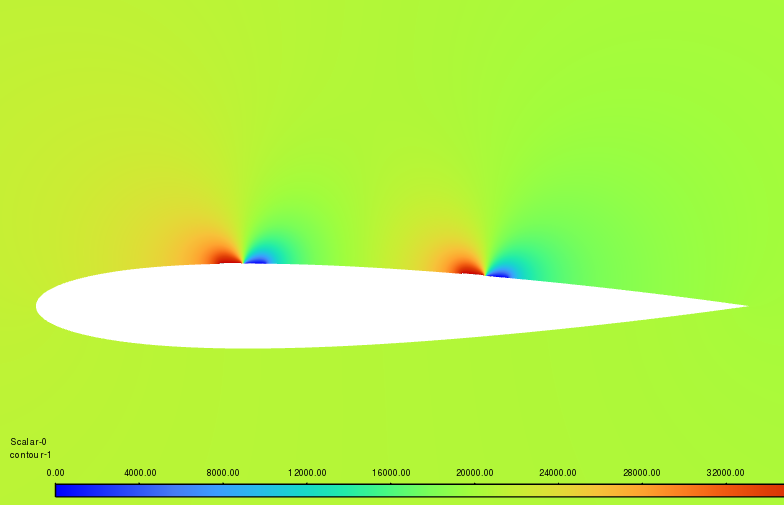The height and width of the screenshot is (505, 784).
Task: Click the 12000.00 colorbar tick label
Action: [307, 472]
